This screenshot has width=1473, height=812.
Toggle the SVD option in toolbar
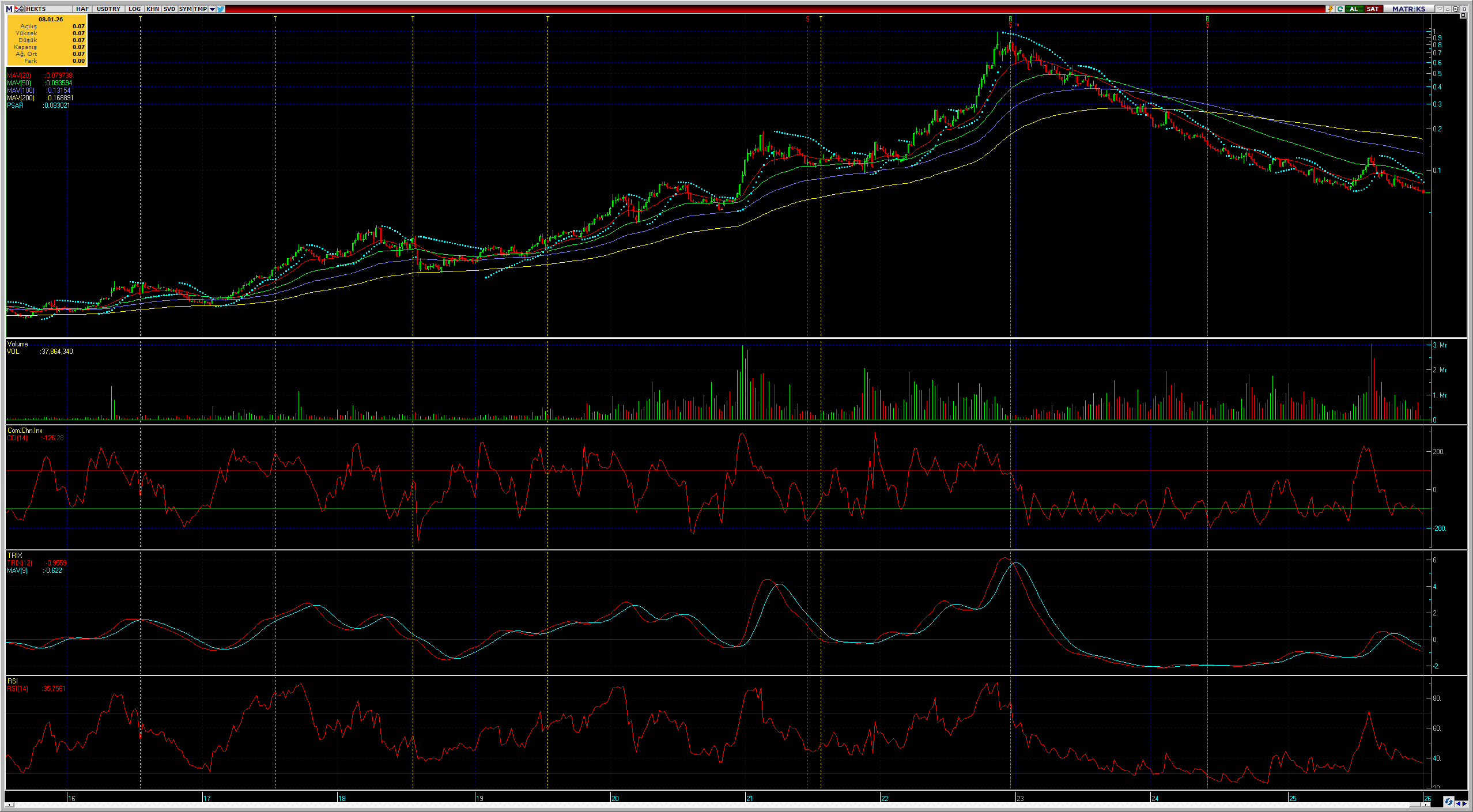pos(169,9)
